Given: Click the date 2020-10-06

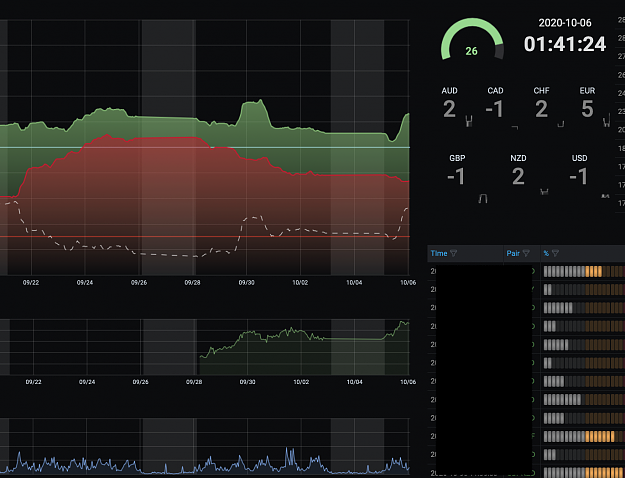Looking at the screenshot, I should pos(565,23).
